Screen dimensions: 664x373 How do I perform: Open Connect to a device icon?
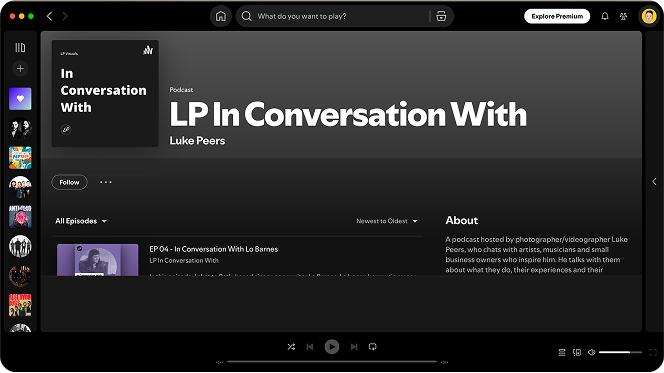(577, 352)
